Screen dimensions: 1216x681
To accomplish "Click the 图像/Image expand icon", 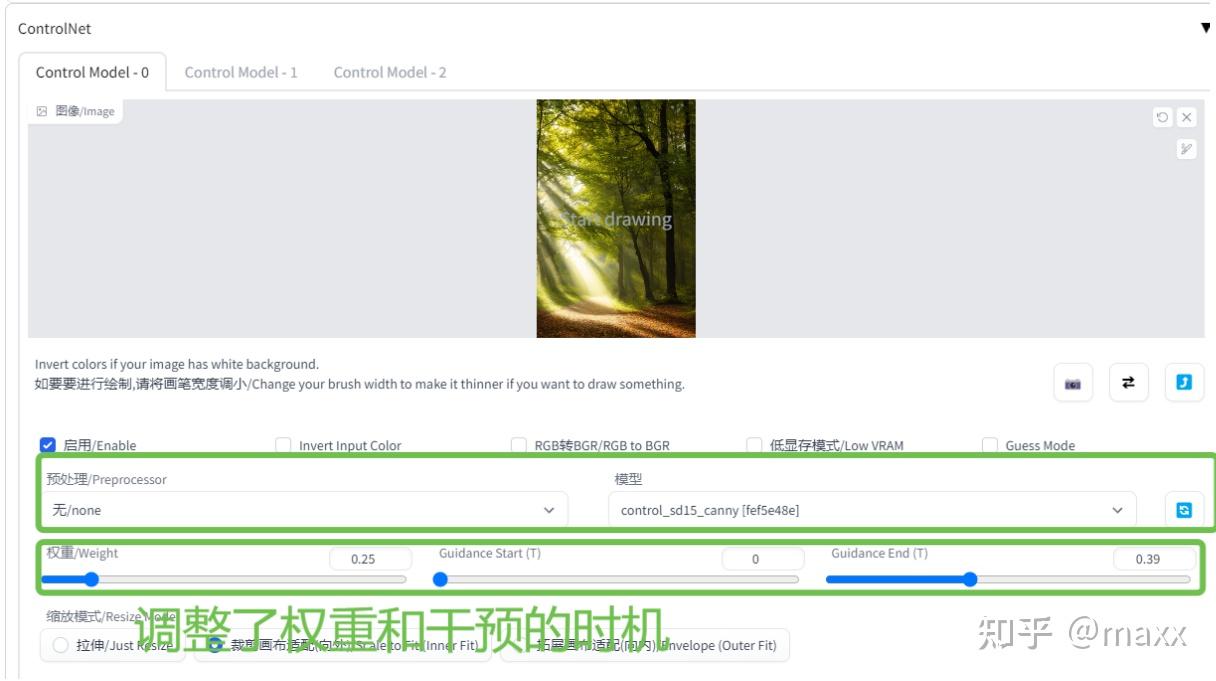I will (41, 111).
